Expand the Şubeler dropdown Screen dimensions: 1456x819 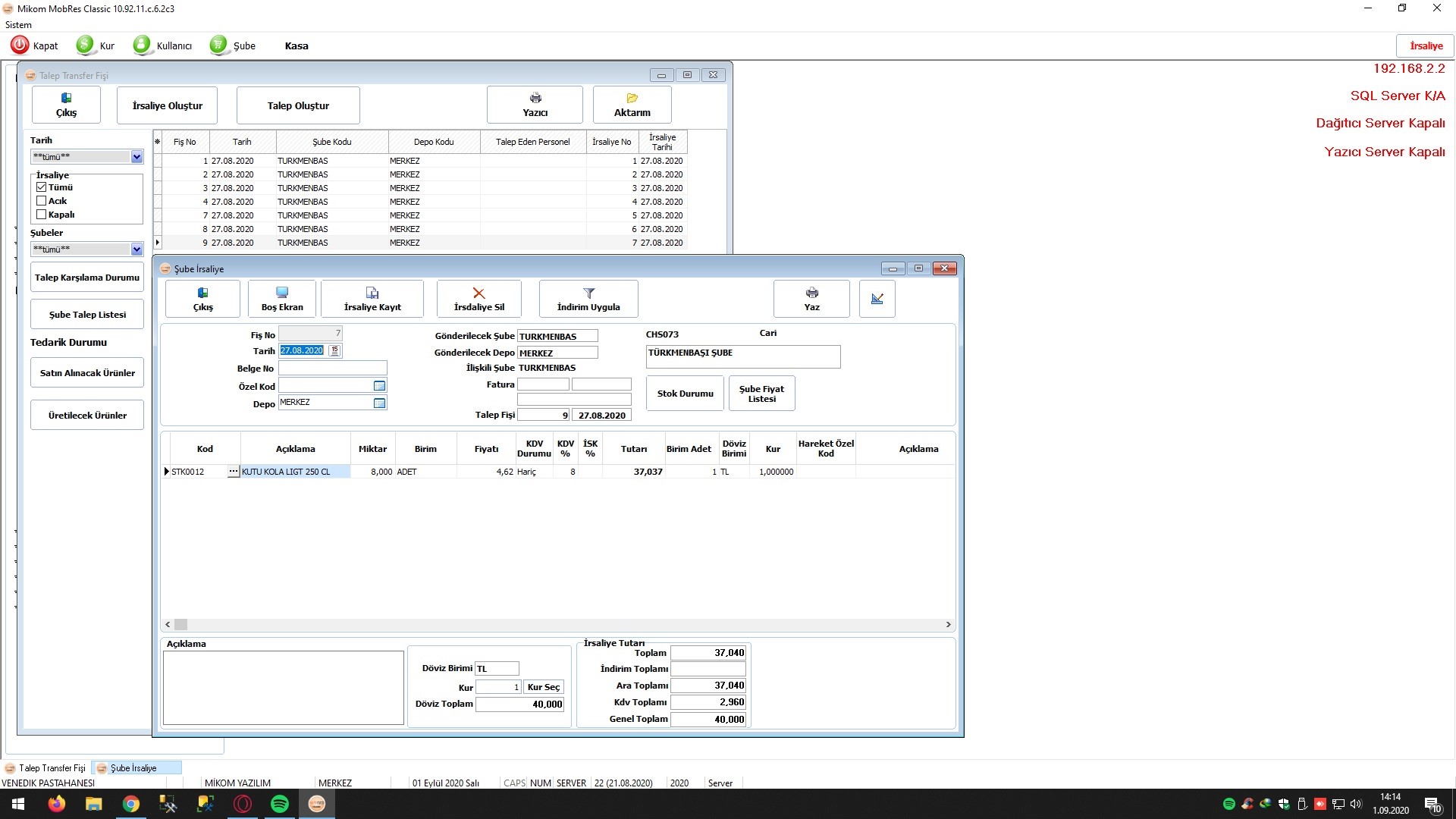(x=136, y=249)
